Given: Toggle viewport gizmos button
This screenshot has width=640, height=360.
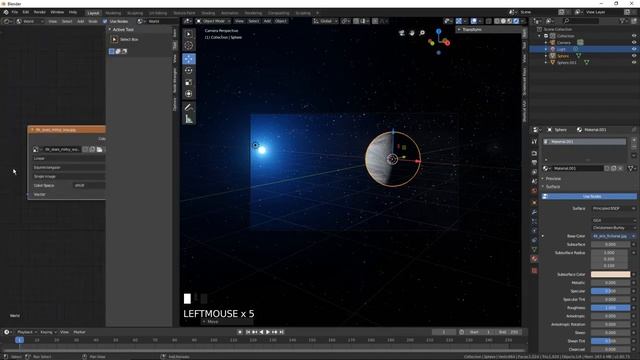Looking at the screenshot, I should point(459,21).
